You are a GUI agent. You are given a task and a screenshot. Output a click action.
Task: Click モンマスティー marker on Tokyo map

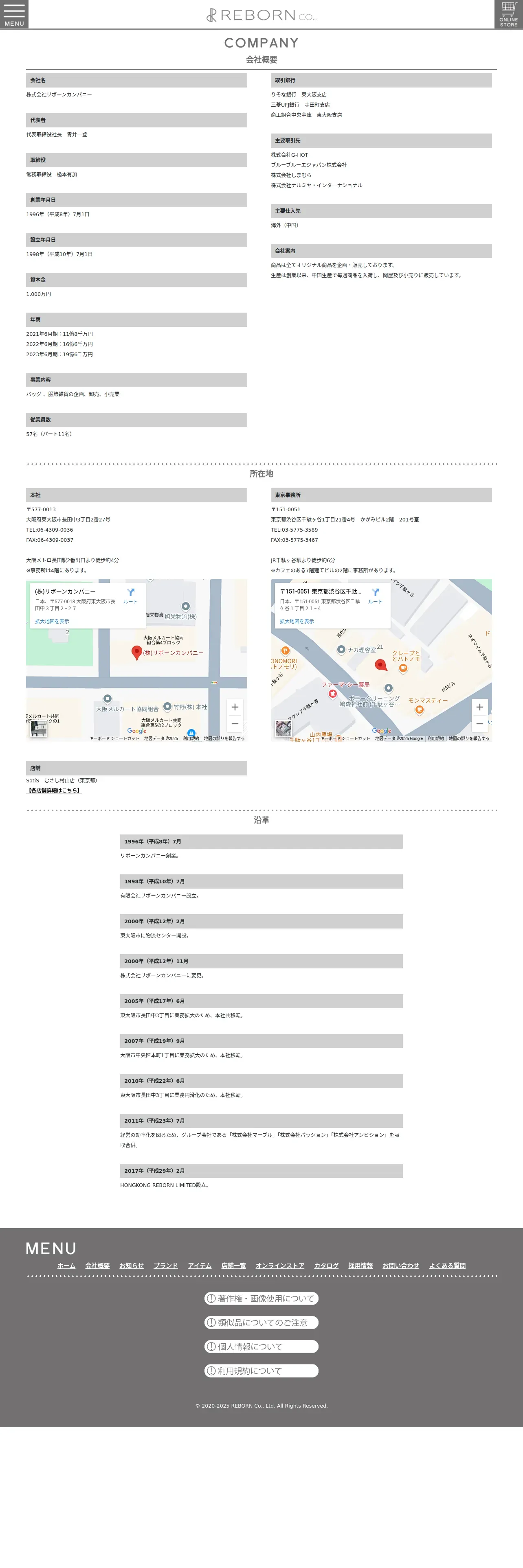click(x=419, y=710)
